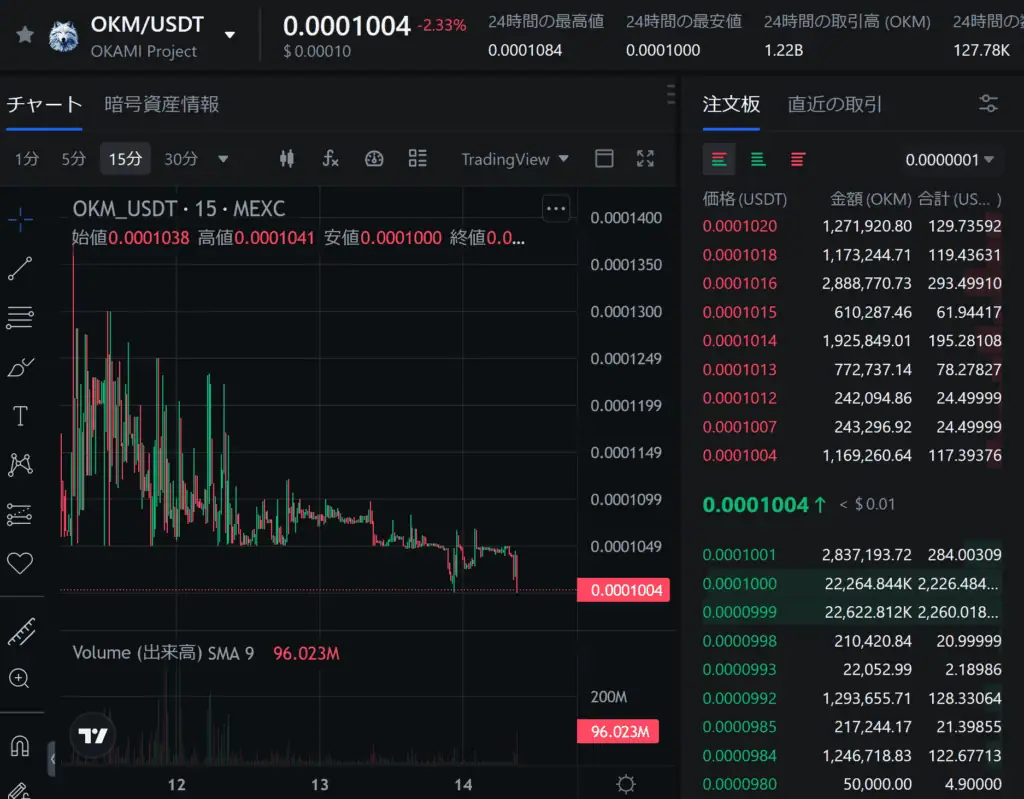Screen dimensions: 1024x799
Task: Show bids only order book view
Action: (x=758, y=159)
